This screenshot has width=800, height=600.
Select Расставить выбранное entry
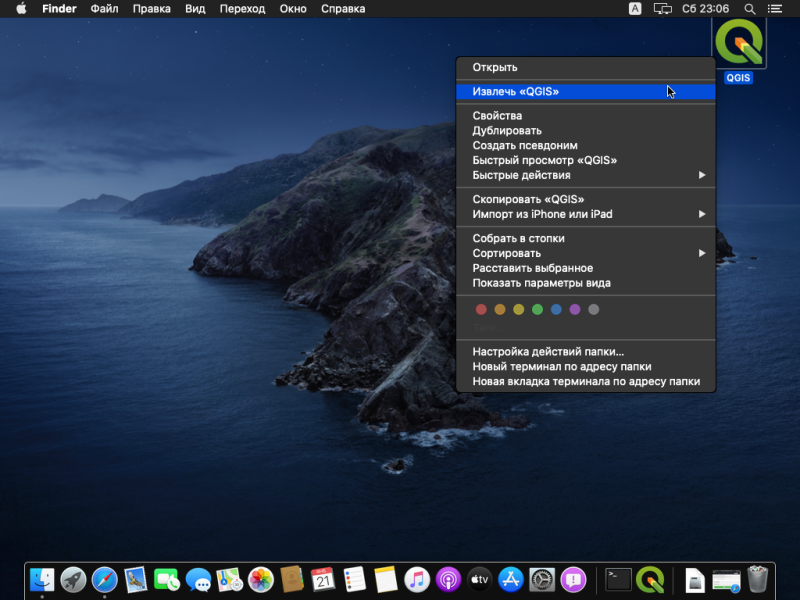[x=586, y=268]
